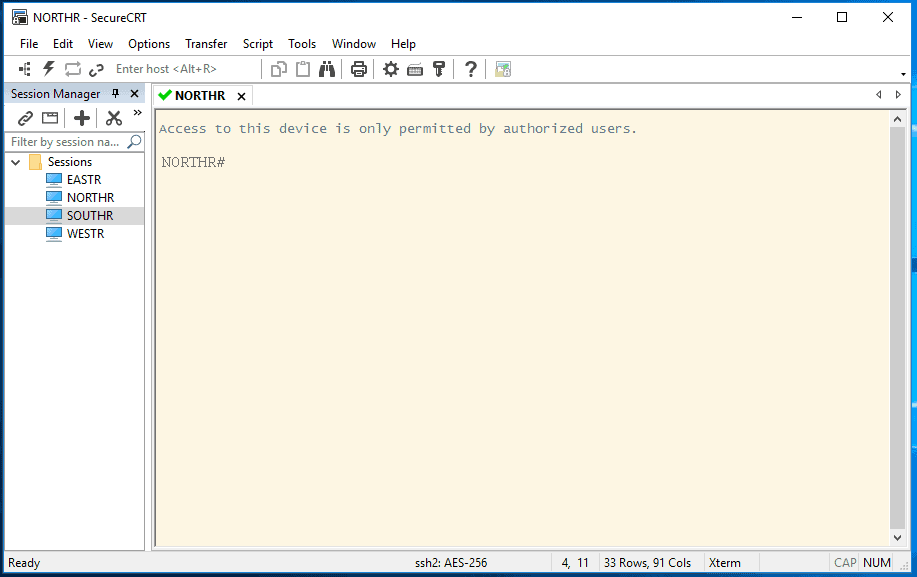Click the NUM indicator in status bar
The image size is (917, 577).
click(877, 563)
